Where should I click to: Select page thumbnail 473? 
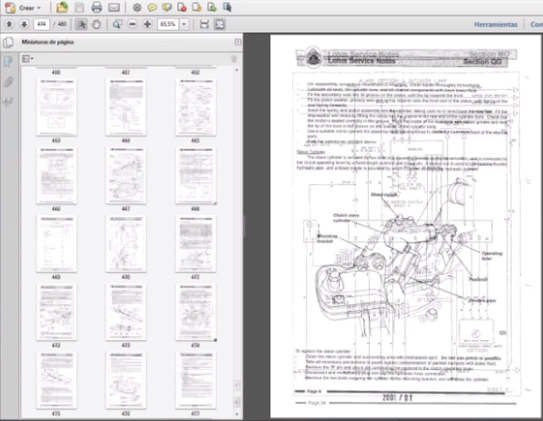coord(126,312)
